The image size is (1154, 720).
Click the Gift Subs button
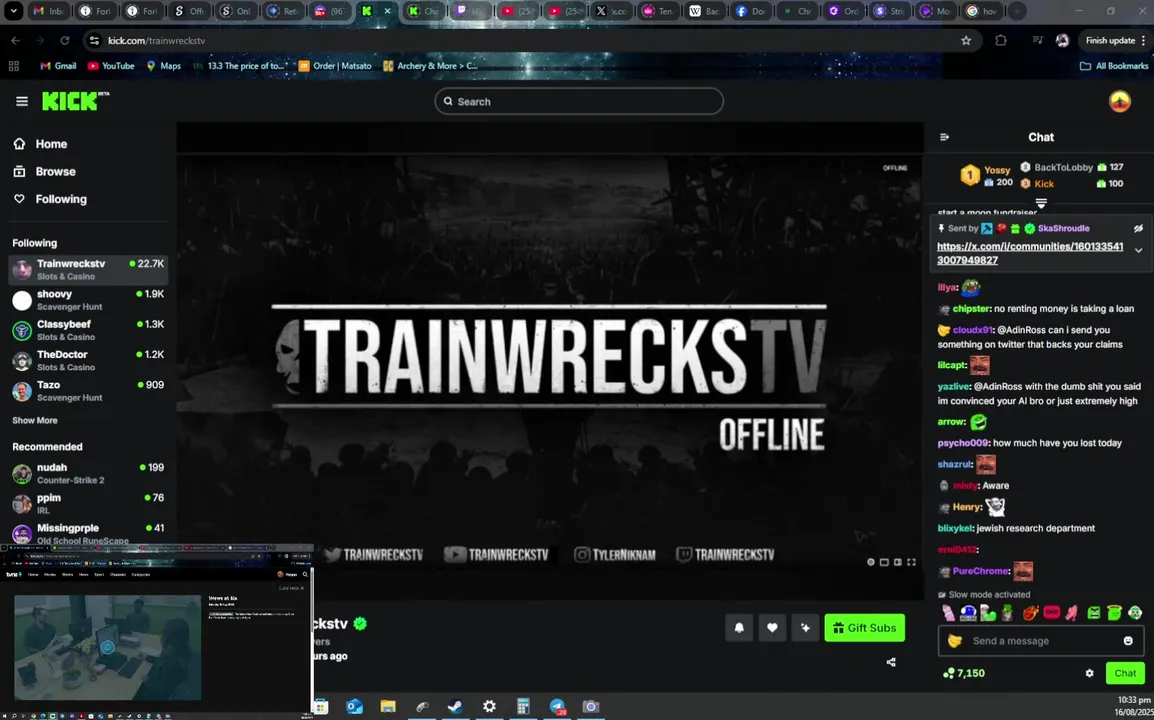click(864, 628)
